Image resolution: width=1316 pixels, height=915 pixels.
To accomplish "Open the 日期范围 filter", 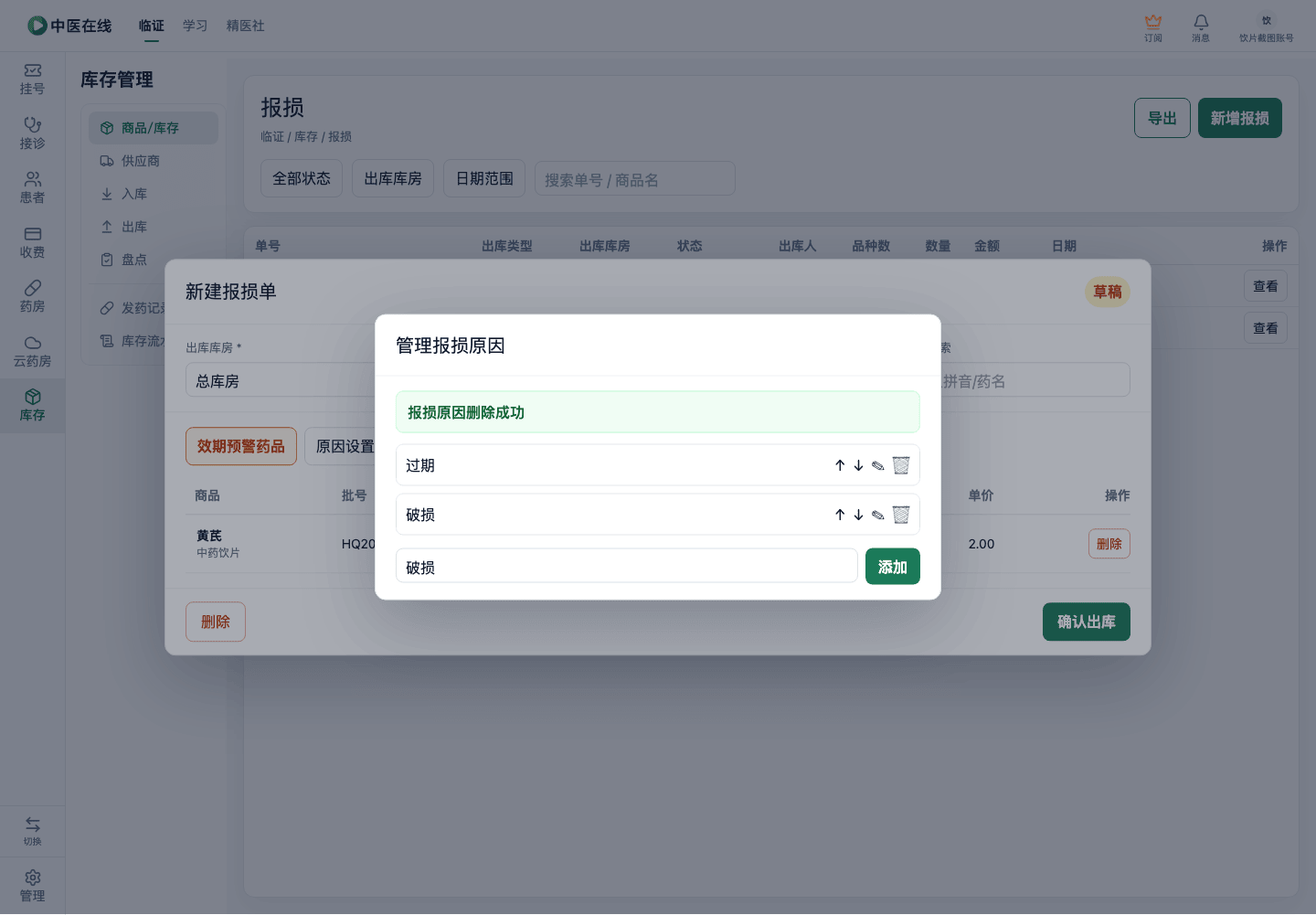I will coord(484,178).
